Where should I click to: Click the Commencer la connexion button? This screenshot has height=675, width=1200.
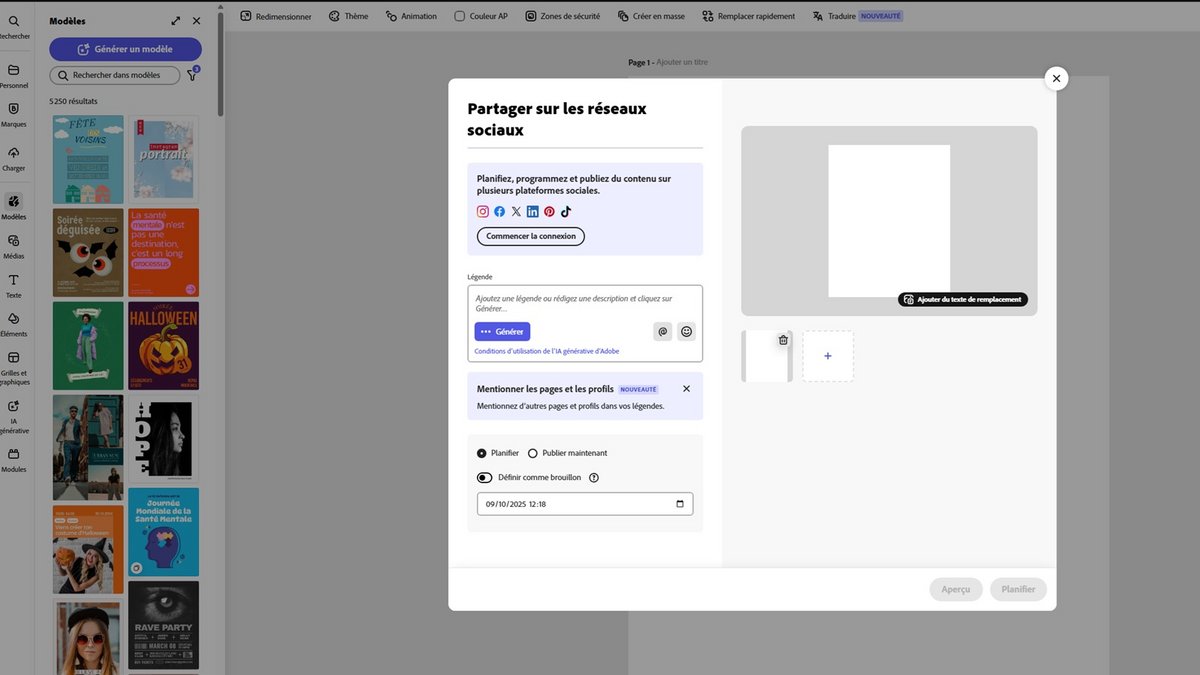point(530,236)
